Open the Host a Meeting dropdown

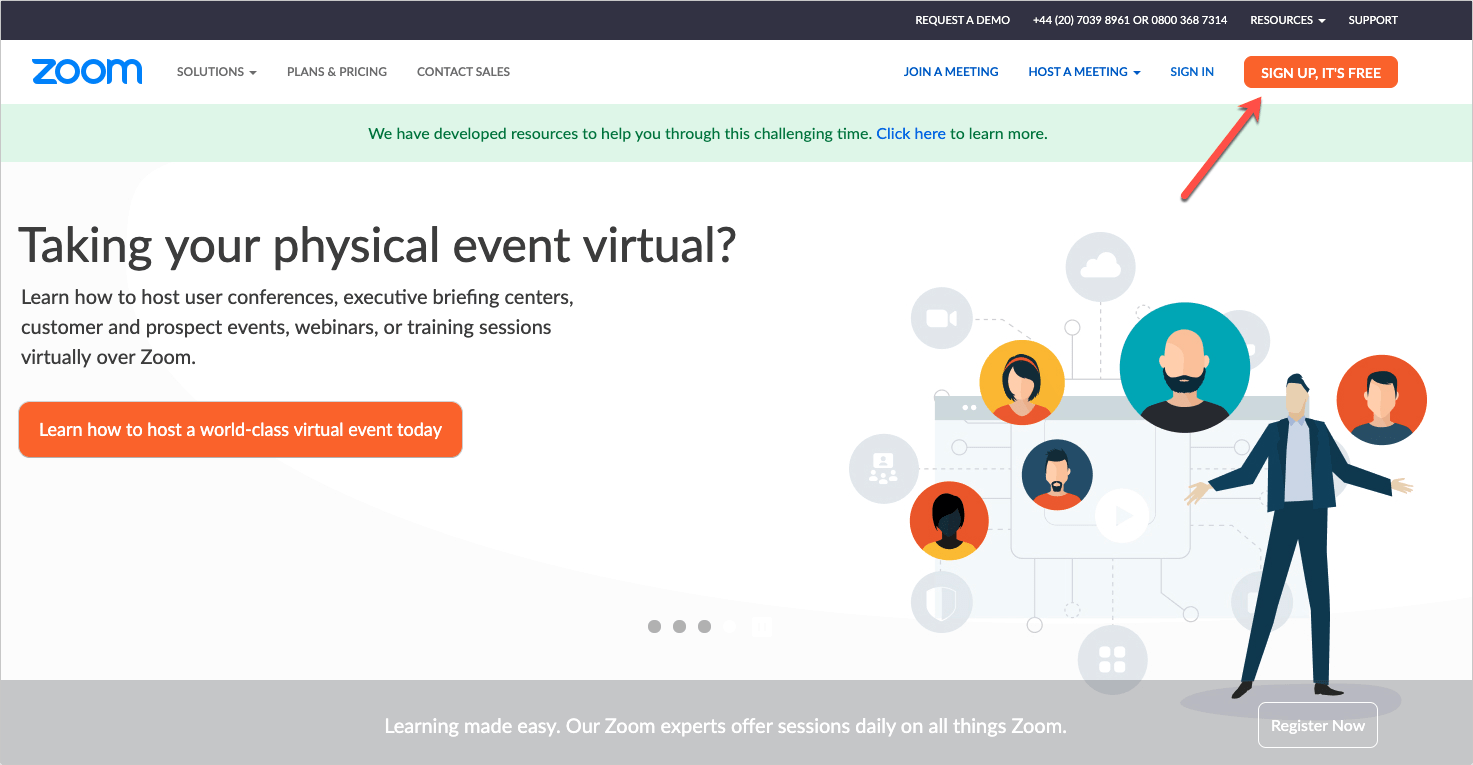[1084, 72]
